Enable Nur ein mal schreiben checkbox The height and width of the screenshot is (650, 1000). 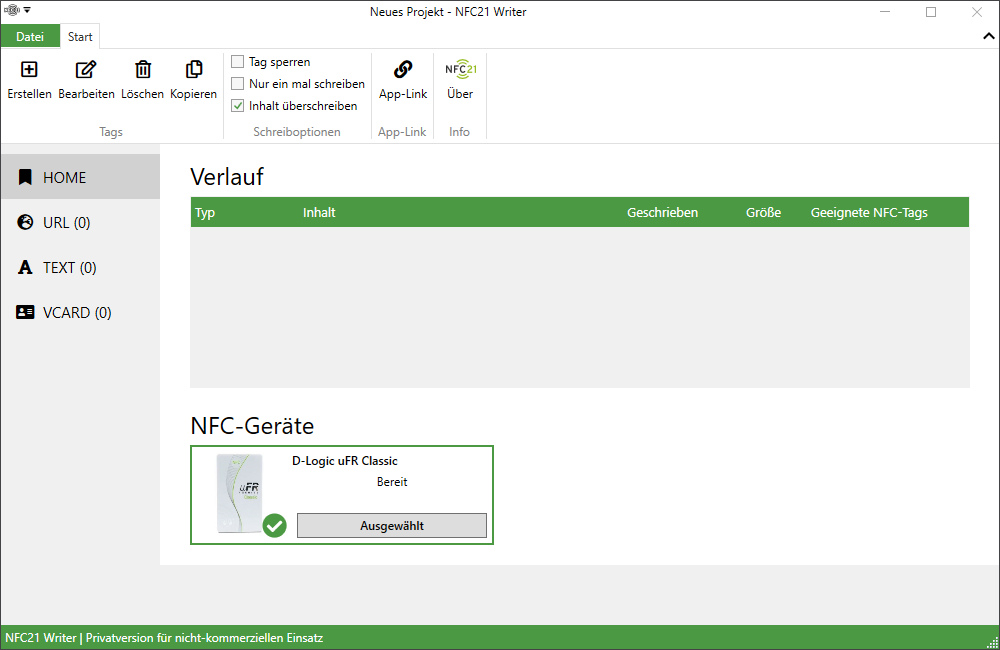[x=238, y=84]
